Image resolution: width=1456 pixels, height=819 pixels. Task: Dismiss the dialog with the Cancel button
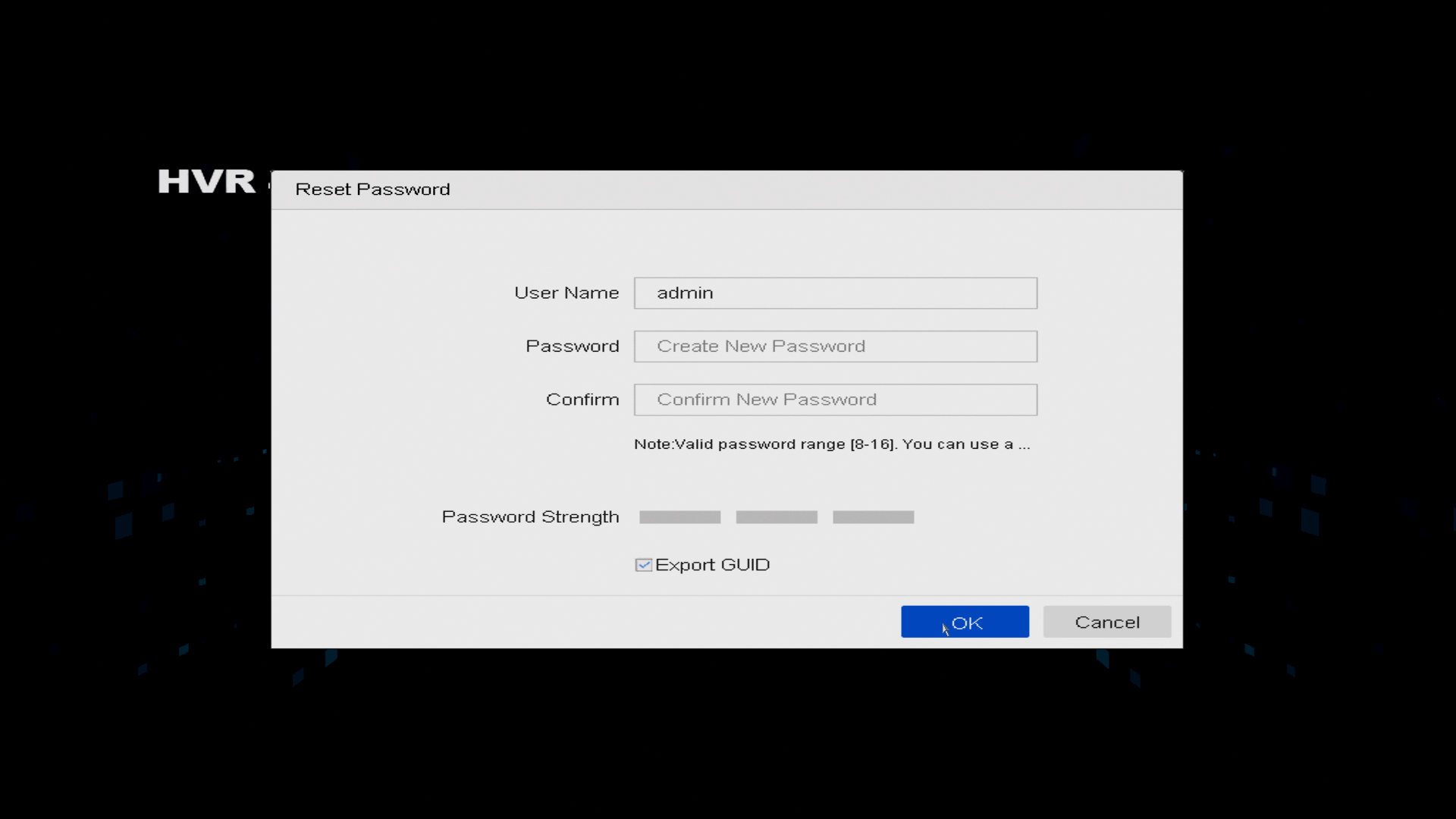click(1106, 622)
